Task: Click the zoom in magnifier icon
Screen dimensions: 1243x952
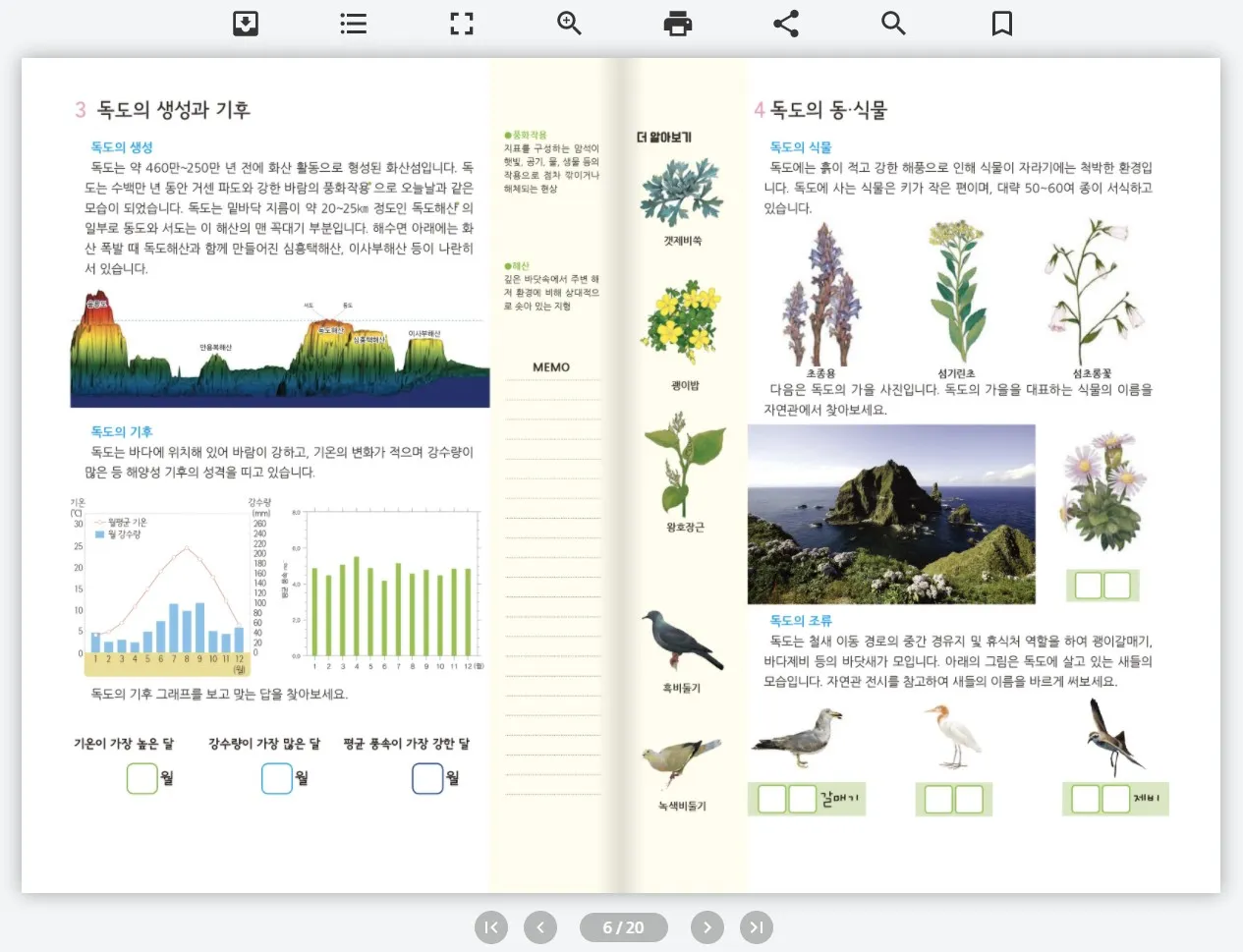Action: pos(570,24)
